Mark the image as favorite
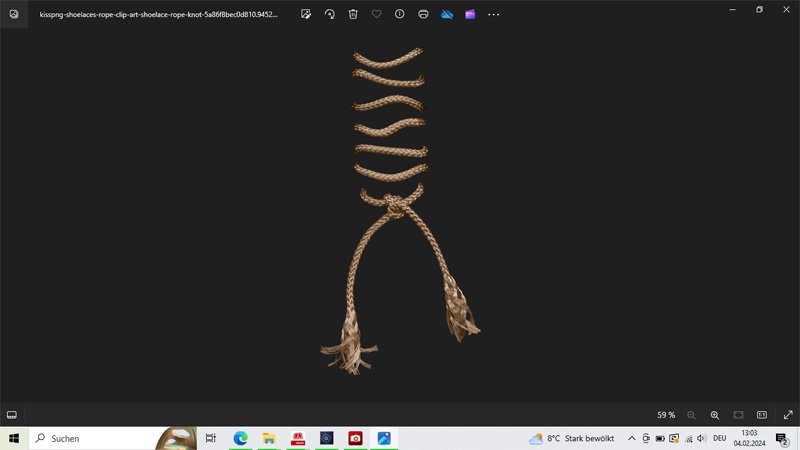The width and height of the screenshot is (800, 450). pyautogui.click(x=376, y=15)
